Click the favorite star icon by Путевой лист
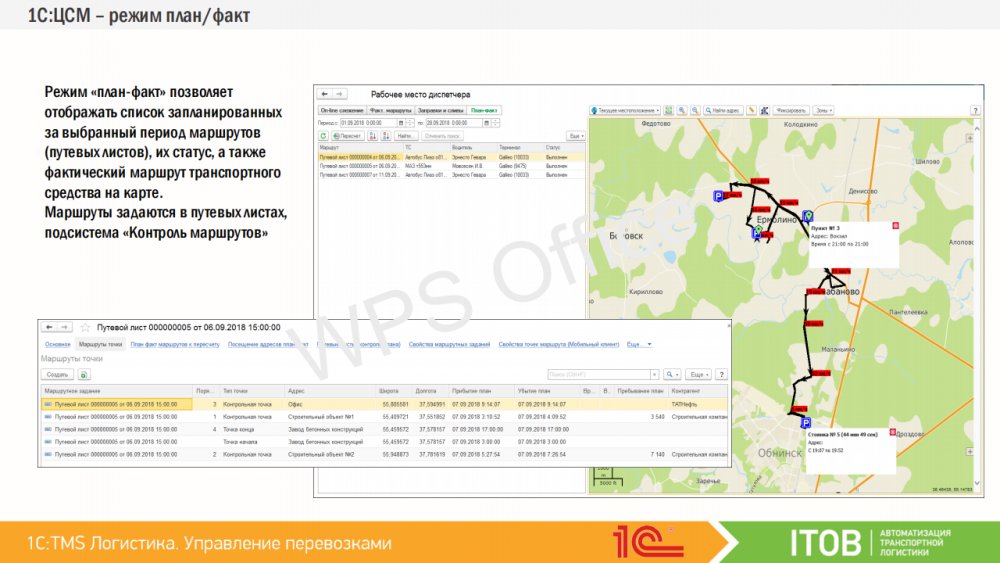1000x563 pixels. click(85, 327)
